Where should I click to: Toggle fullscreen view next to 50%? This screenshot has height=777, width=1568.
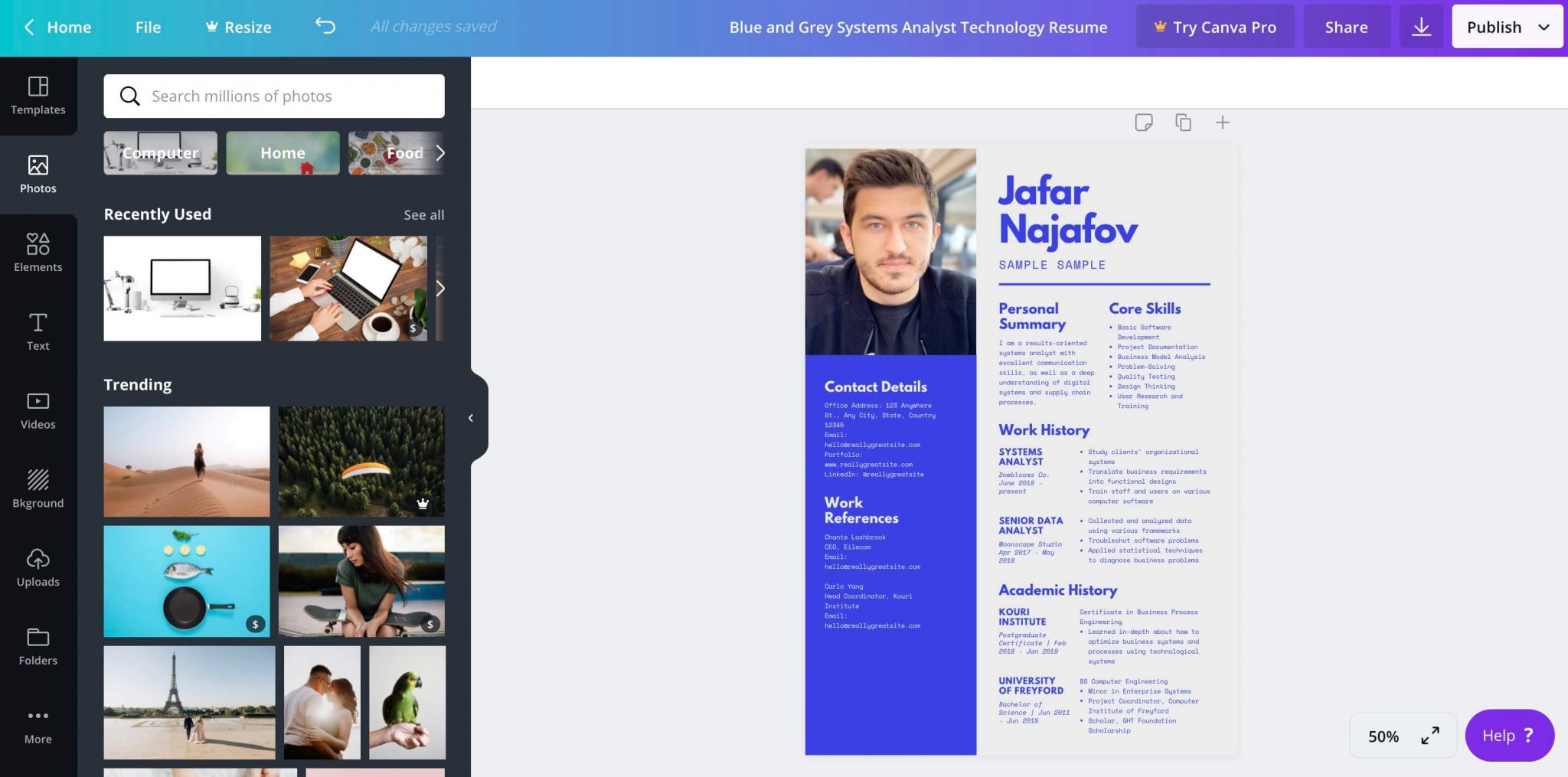(x=1429, y=736)
